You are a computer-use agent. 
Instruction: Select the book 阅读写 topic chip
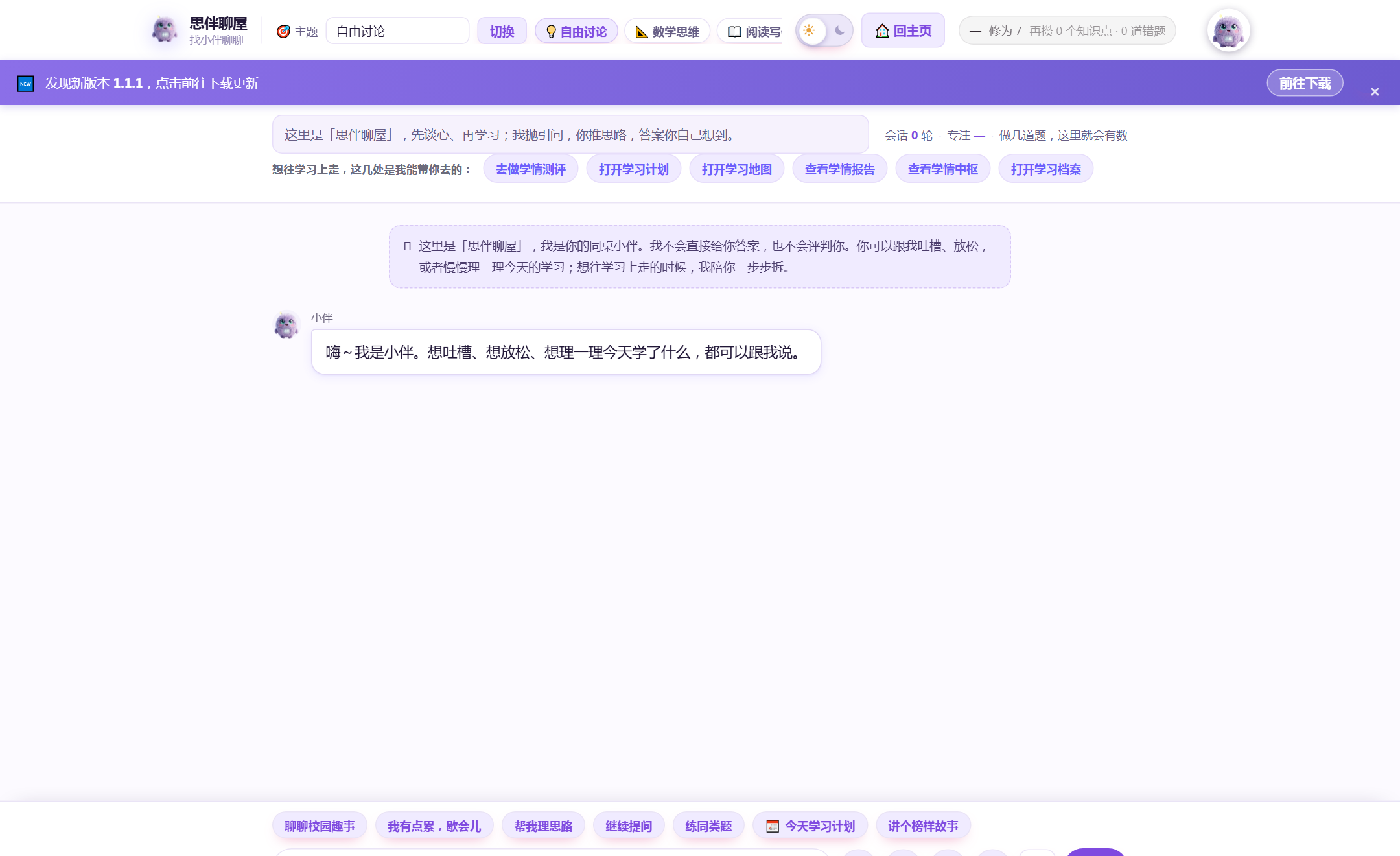pyautogui.click(x=751, y=31)
